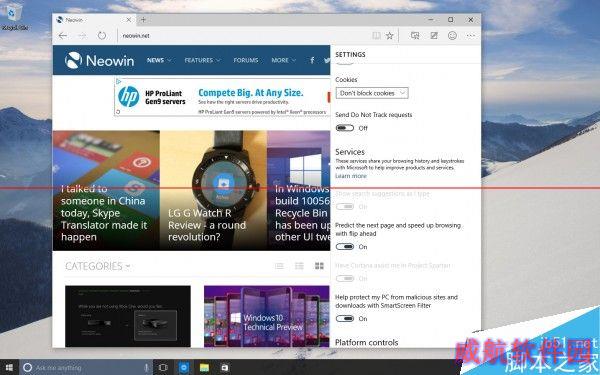Viewport: 600px width, 375px height.
Task: Click the Neowin logo on the page
Action: coord(99,60)
